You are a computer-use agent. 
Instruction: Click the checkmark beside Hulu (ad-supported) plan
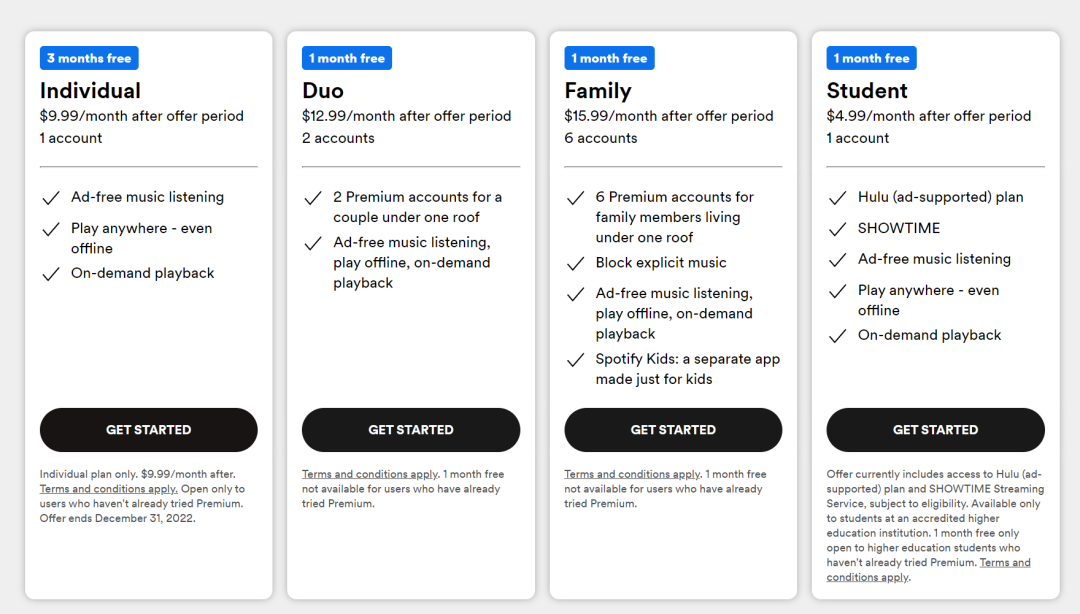coord(838,198)
